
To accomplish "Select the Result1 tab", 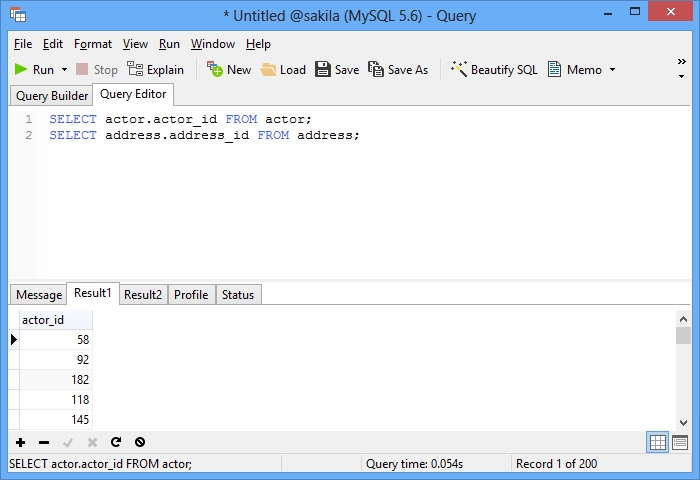I will (x=93, y=293).
